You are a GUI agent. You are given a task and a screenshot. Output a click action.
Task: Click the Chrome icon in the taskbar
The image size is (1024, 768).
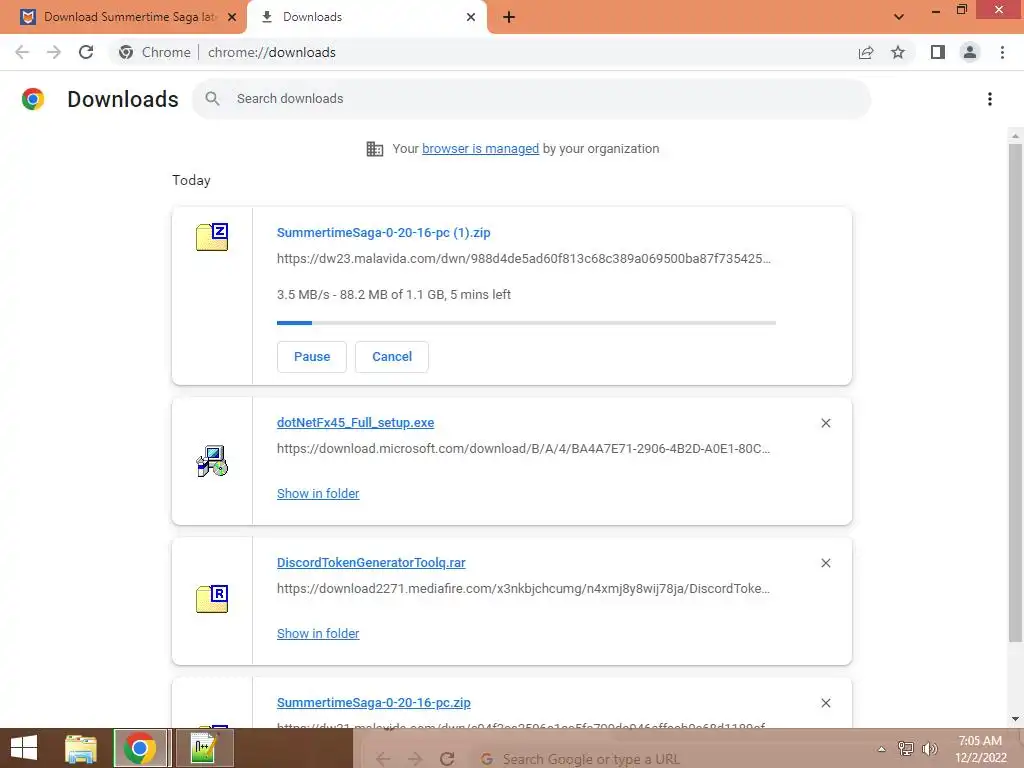pyautogui.click(x=140, y=748)
